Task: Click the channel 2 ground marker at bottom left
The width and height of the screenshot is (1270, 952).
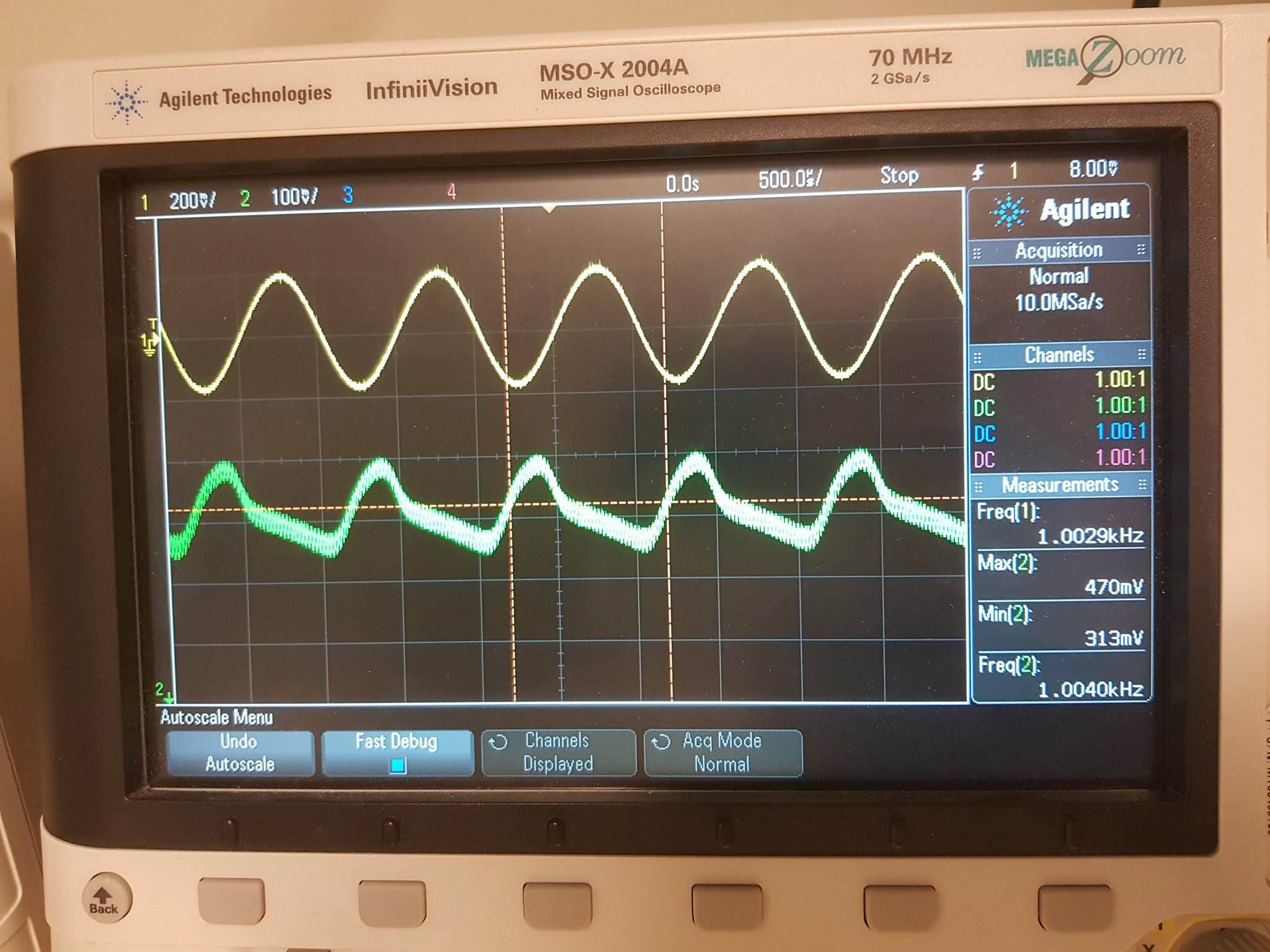Action: [162, 690]
